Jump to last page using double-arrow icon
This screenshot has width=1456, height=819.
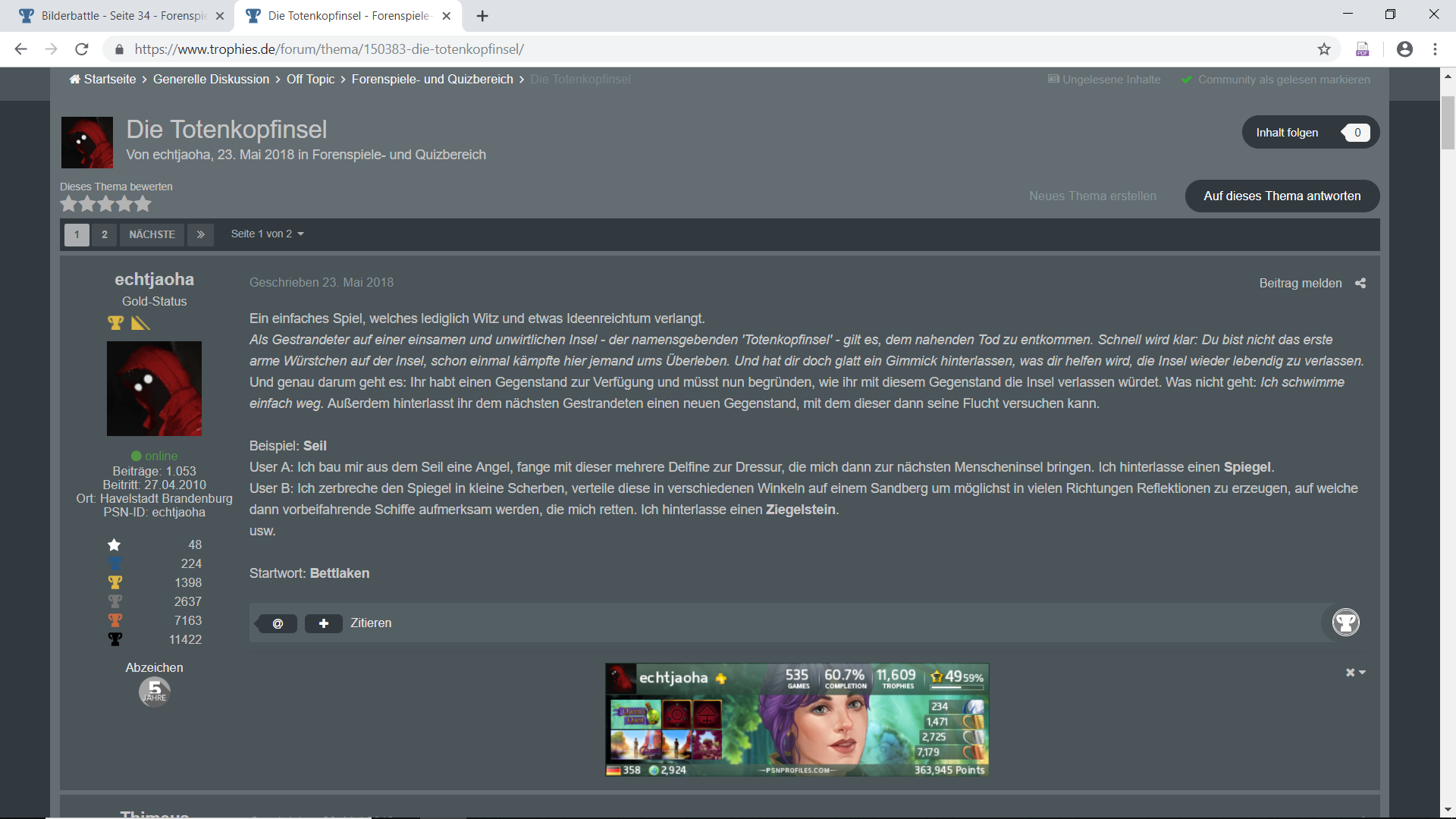pyautogui.click(x=201, y=234)
